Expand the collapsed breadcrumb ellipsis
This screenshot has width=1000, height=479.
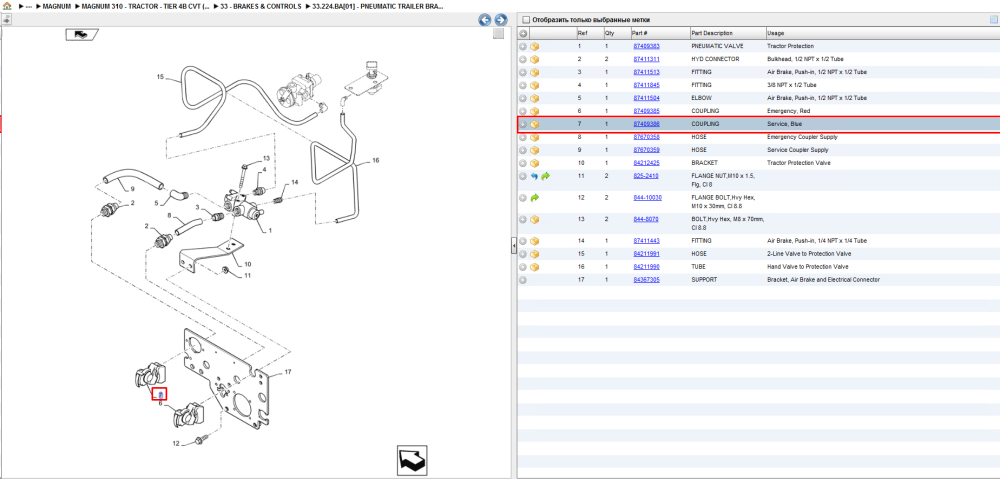click(x=29, y=6)
